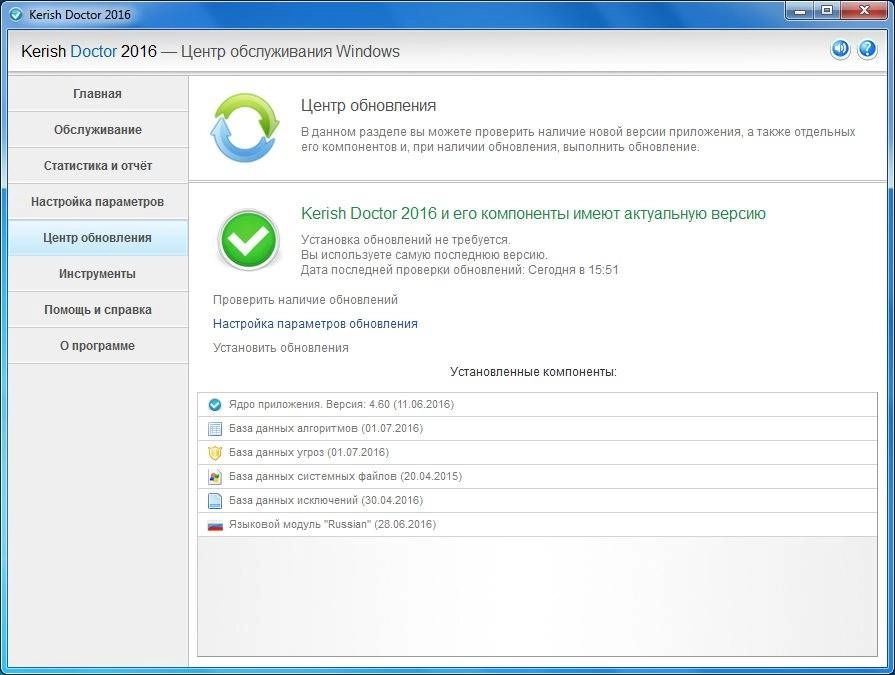
Task: Open help via the question mark icon
Action: (x=867, y=50)
